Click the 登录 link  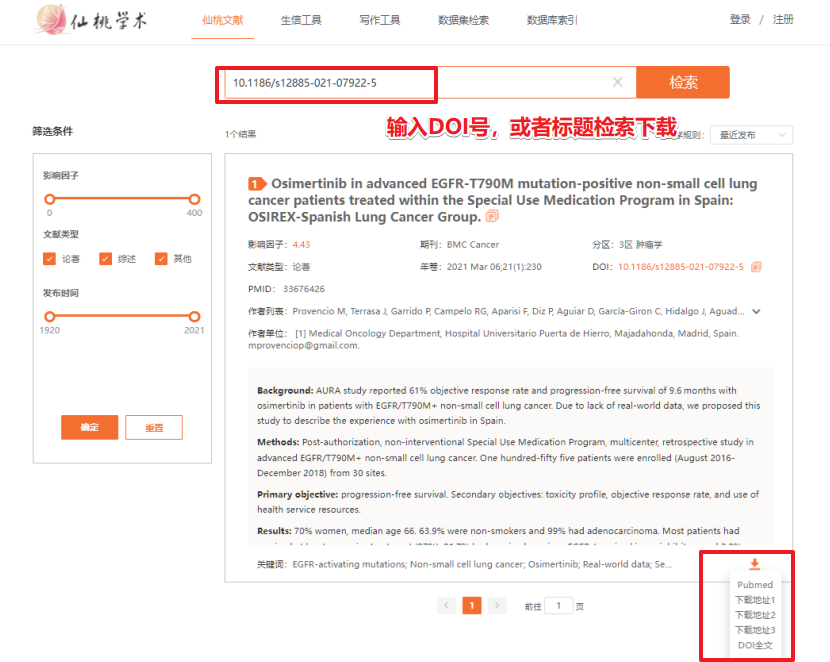click(740, 20)
